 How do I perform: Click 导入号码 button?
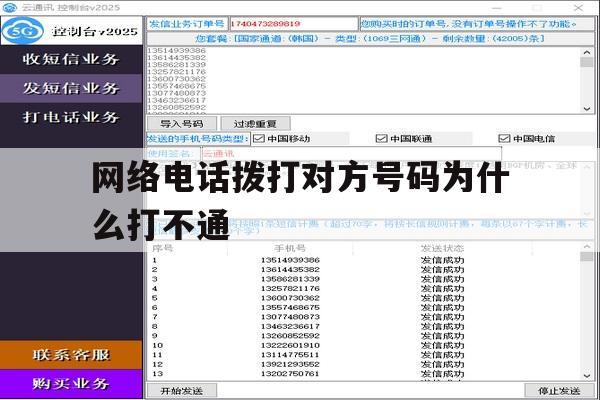pyautogui.click(x=182, y=124)
